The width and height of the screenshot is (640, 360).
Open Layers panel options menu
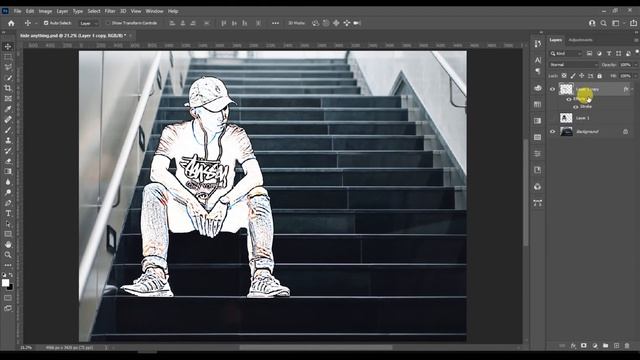[x=636, y=40]
